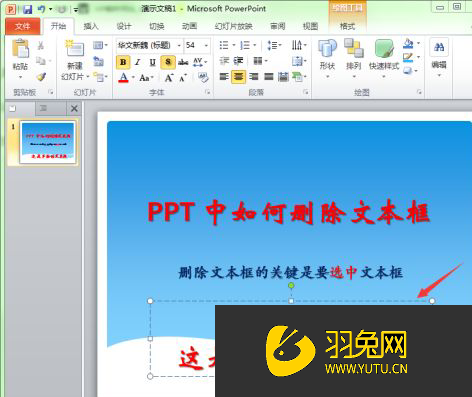Click the Distribute text alignment icon
472x397 pixels.
coord(283,77)
